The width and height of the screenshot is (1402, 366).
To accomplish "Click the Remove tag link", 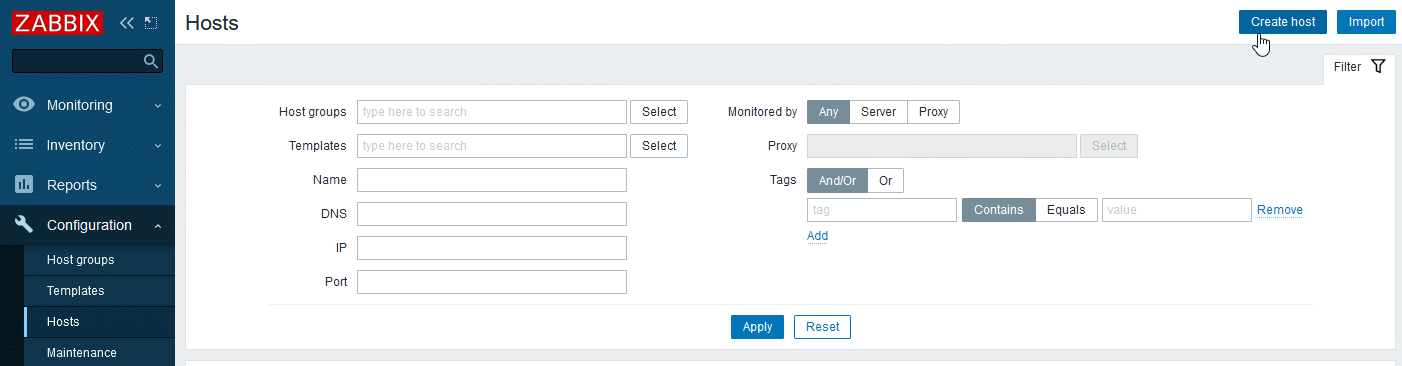I will pos(1280,210).
